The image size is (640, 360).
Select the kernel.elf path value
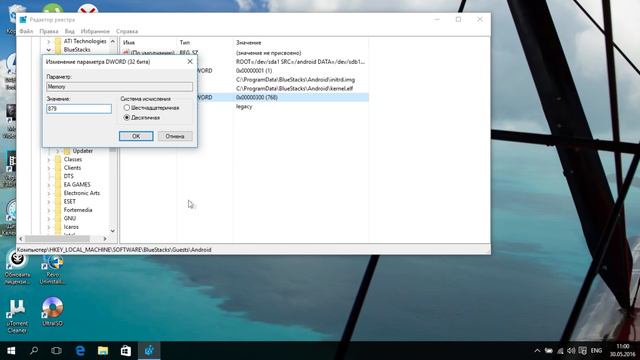point(294,89)
